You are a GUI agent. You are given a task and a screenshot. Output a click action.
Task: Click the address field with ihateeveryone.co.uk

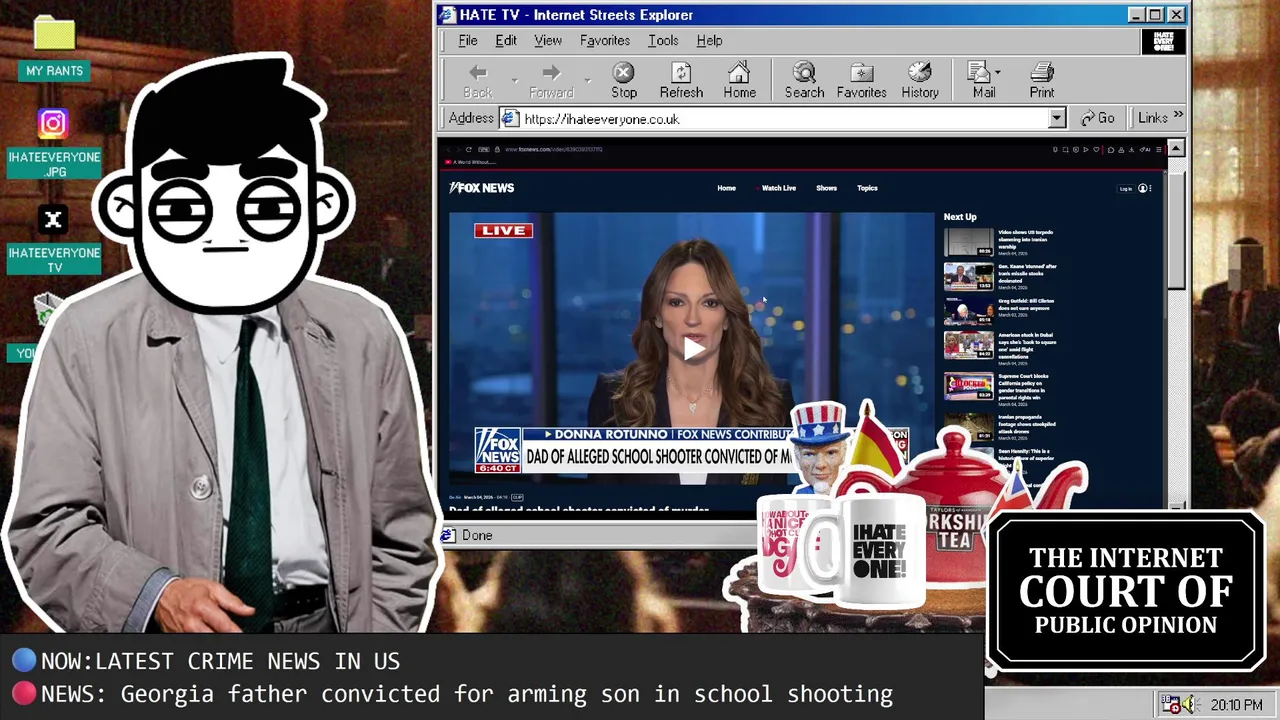pos(783,119)
